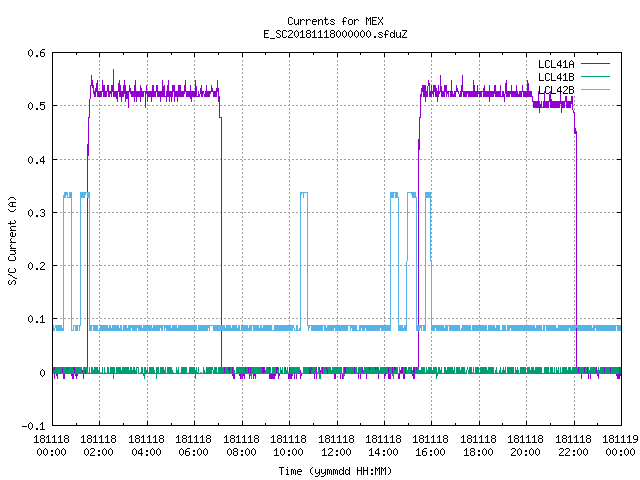The image size is (640, 480).
Task: Click the purple LCL41A legend line sample
Action: click(595, 64)
